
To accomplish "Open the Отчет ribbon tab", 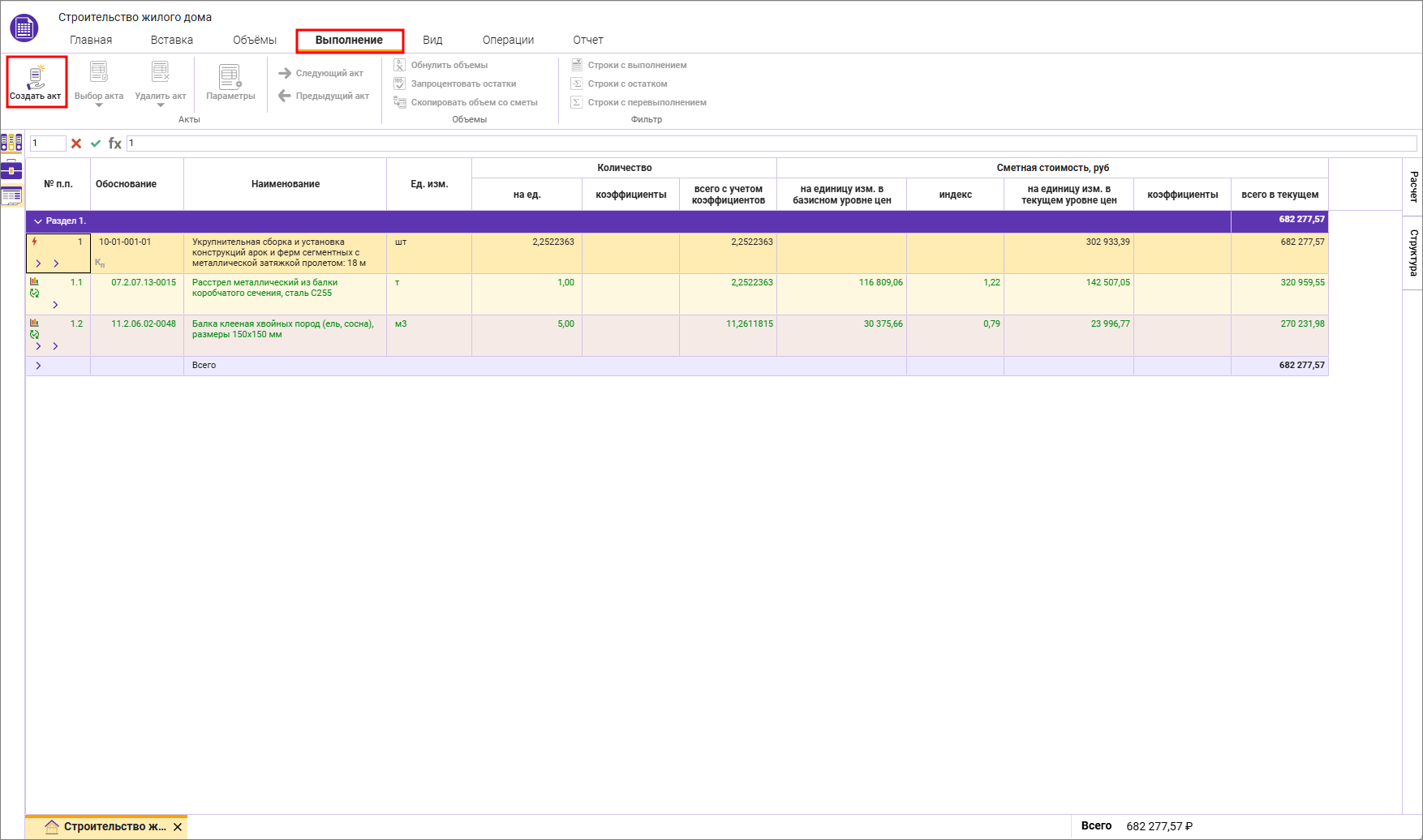I will [587, 40].
